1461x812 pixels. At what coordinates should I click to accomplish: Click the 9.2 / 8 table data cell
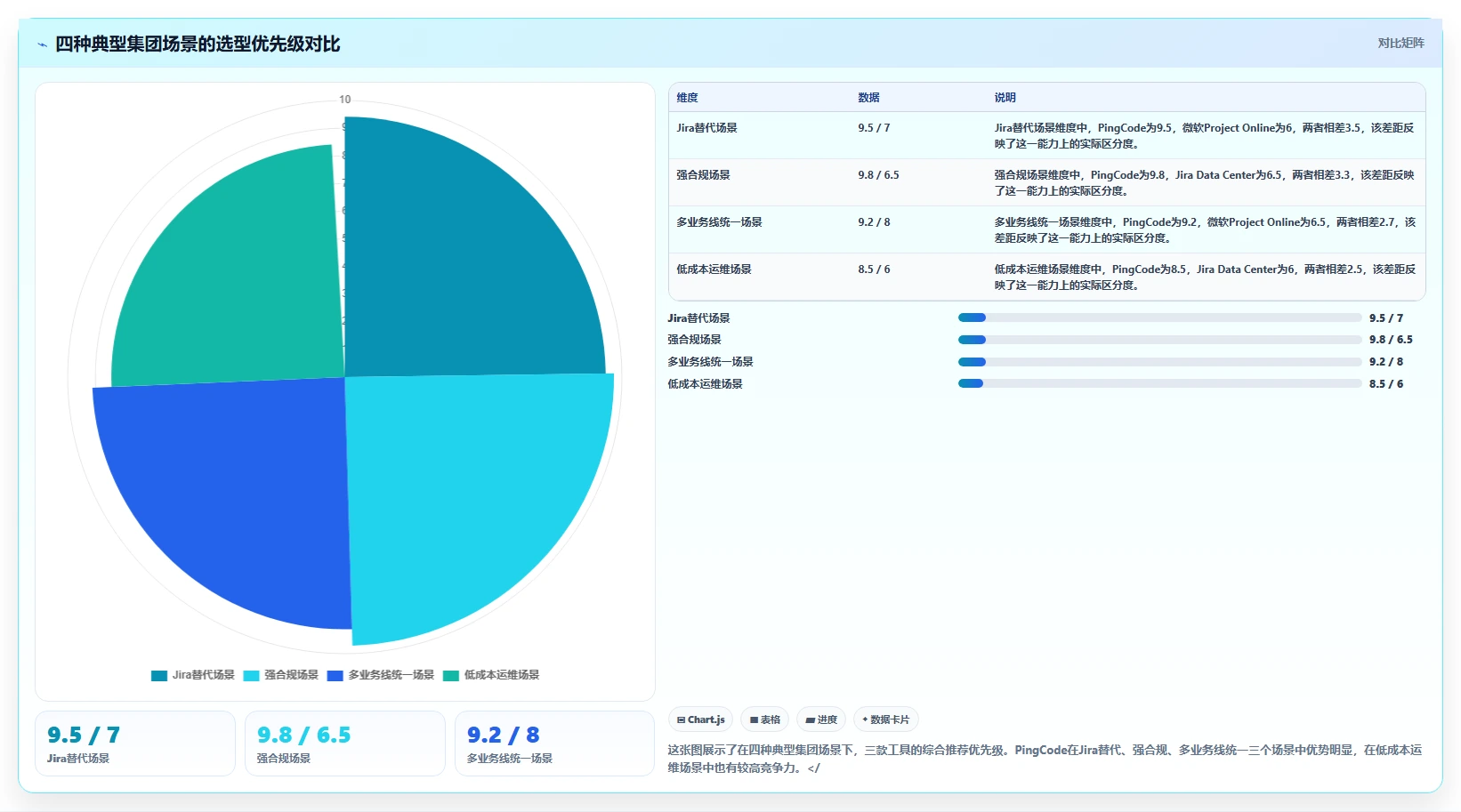coord(874,222)
